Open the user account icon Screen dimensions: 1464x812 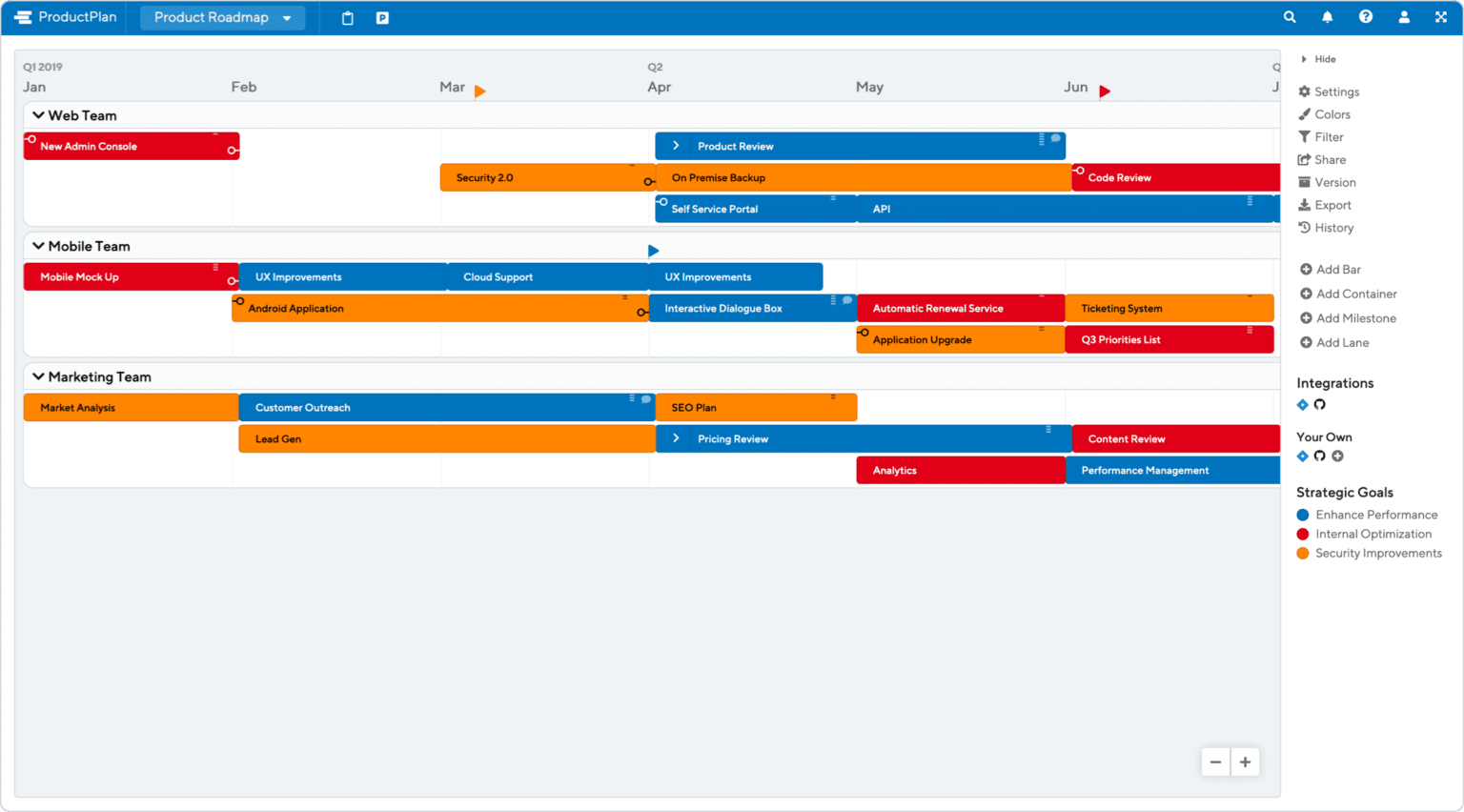point(1404,16)
